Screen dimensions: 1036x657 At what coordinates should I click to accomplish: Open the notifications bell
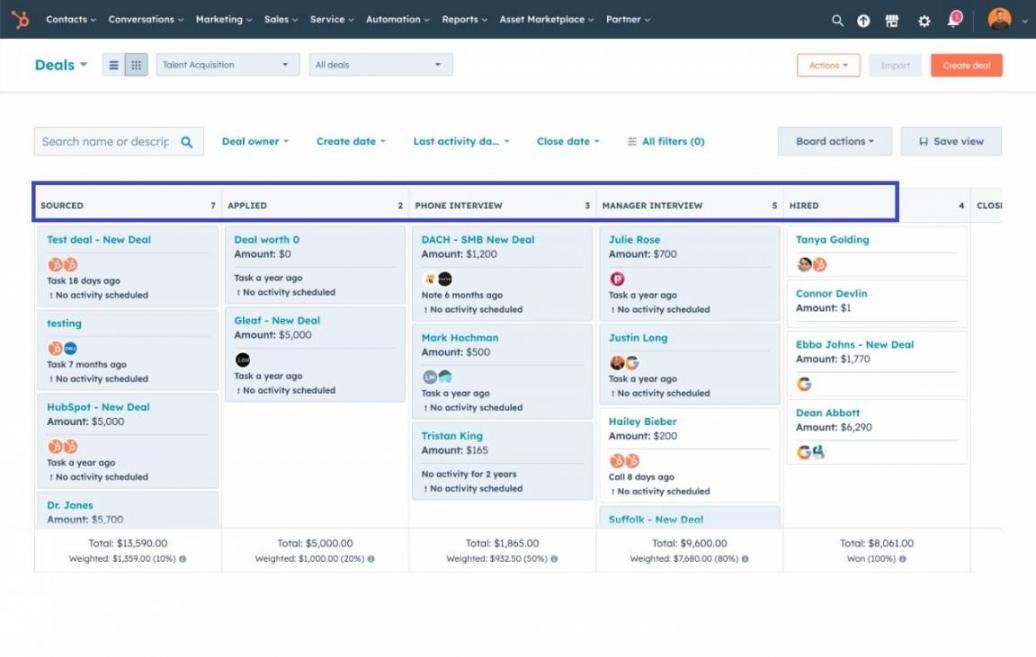coord(954,19)
